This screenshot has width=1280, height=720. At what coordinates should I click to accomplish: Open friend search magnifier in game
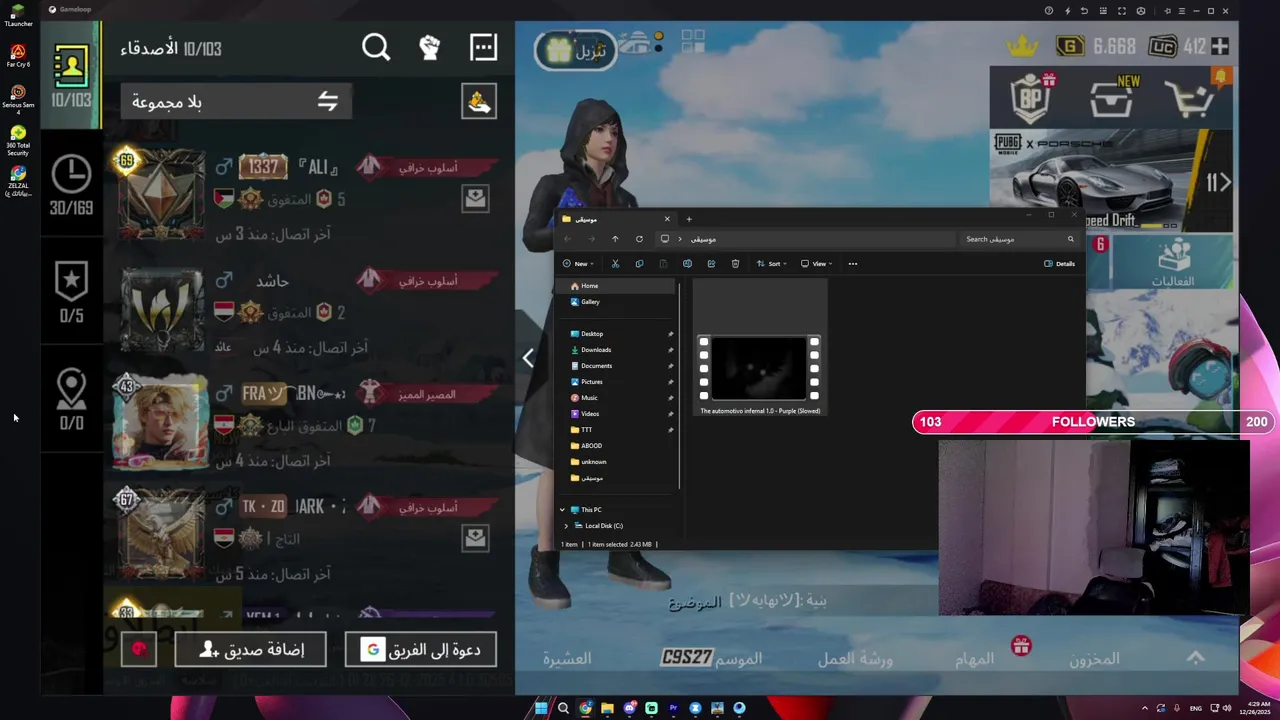pyautogui.click(x=376, y=48)
